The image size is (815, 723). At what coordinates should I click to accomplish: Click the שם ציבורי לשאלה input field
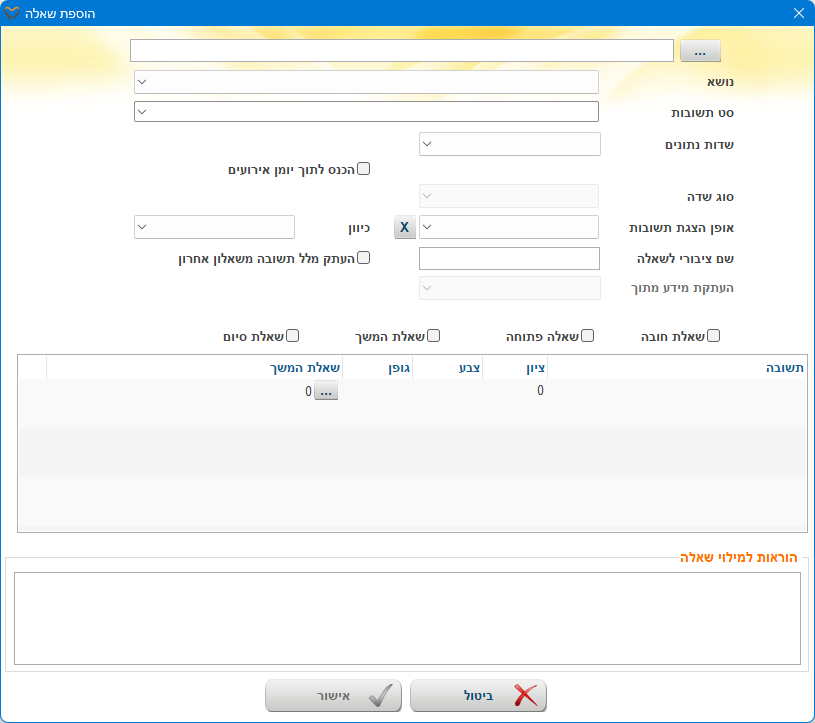click(509, 258)
